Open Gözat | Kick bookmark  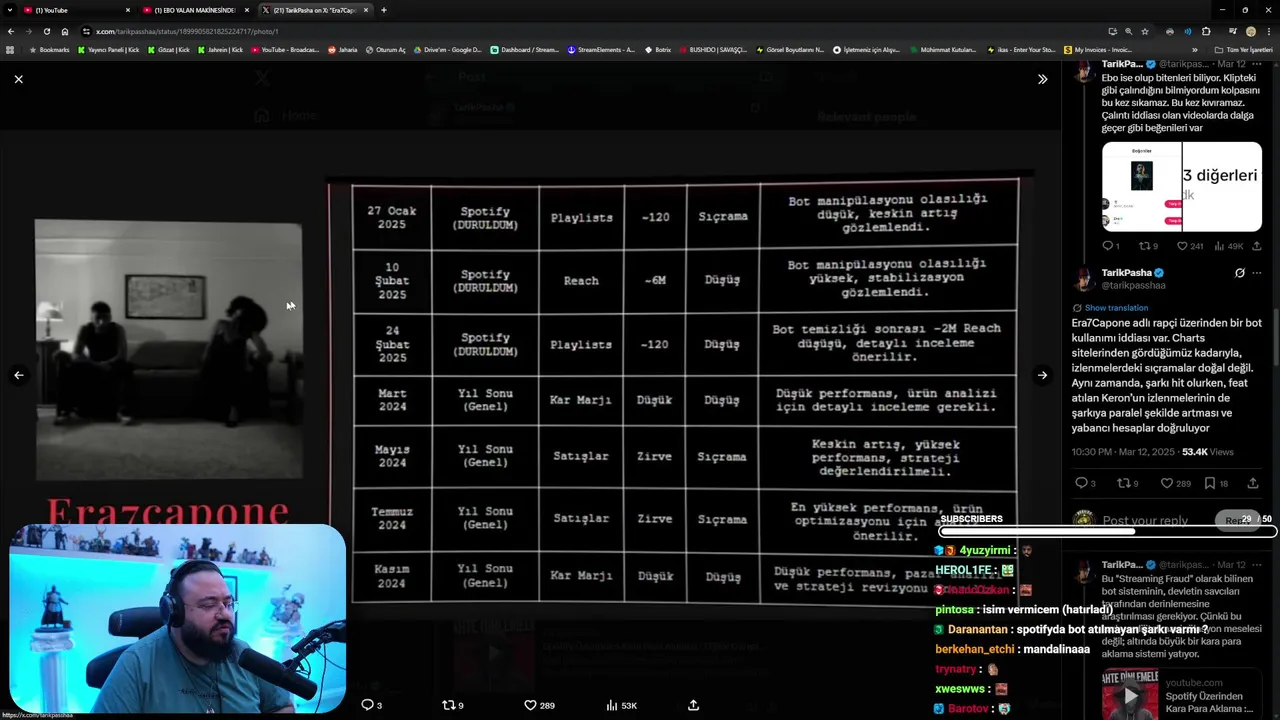(x=168, y=49)
